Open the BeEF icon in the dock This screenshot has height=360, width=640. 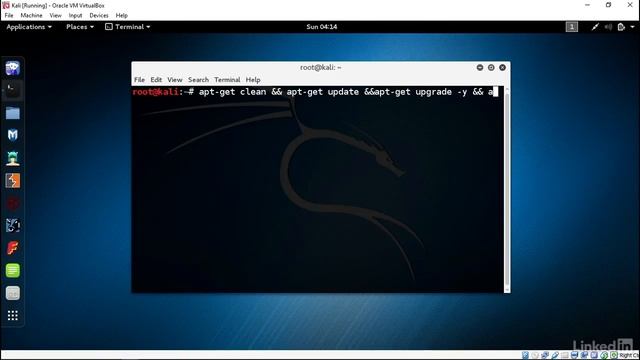tap(13, 225)
